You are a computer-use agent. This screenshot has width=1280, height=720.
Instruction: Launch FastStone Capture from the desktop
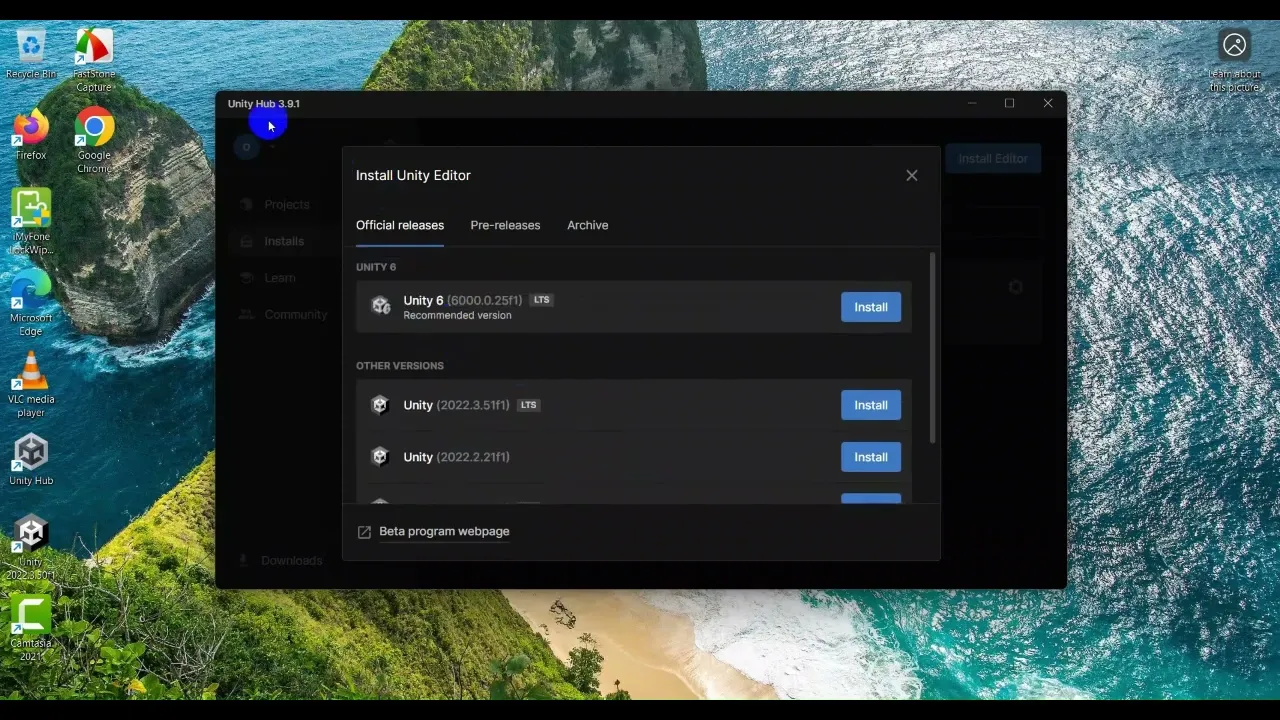click(94, 59)
